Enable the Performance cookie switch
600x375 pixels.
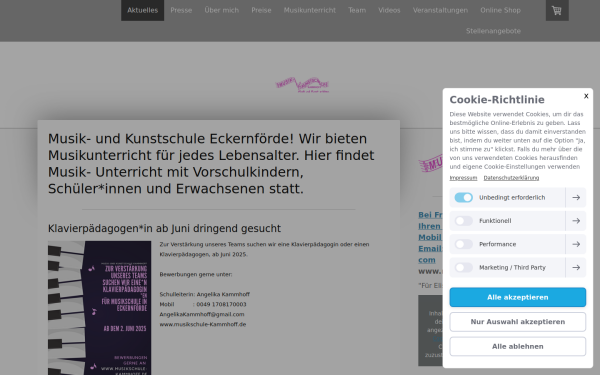pyautogui.click(x=463, y=244)
